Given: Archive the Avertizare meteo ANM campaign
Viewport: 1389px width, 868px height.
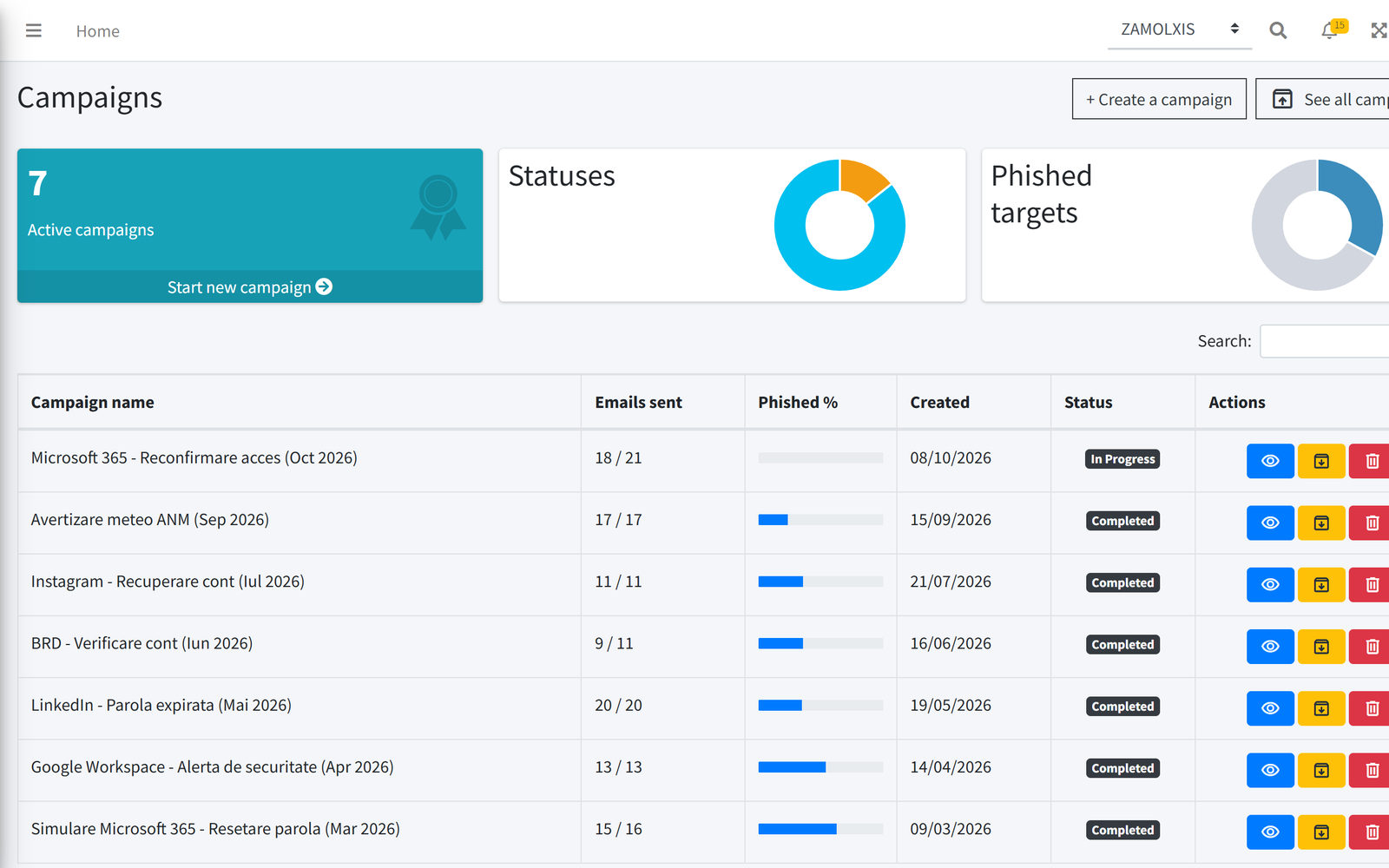Looking at the screenshot, I should tap(1321, 523).
